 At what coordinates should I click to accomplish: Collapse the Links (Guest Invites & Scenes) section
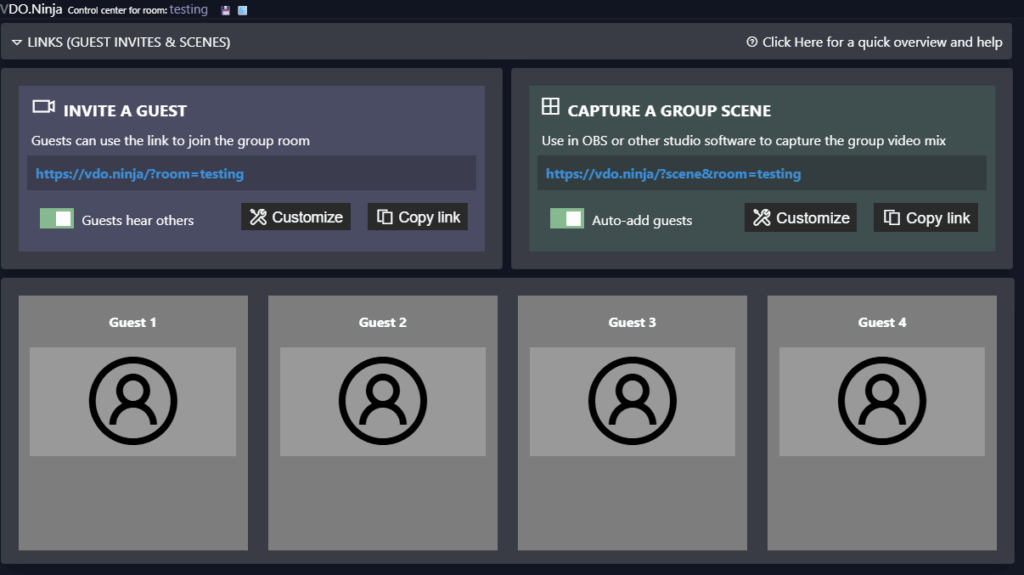click(120, 42)
